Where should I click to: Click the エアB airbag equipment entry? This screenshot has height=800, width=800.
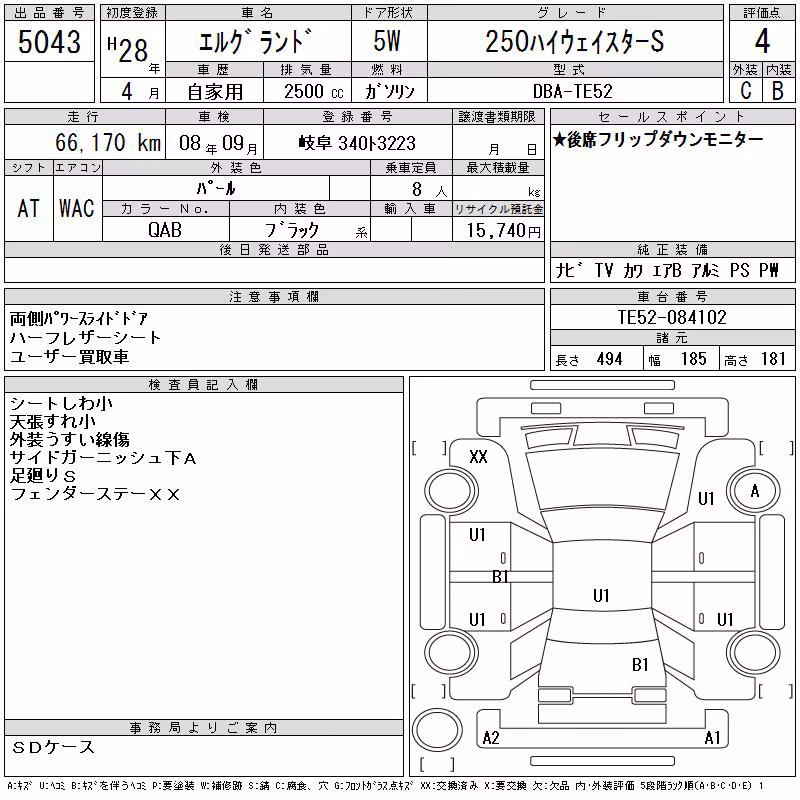667,270
